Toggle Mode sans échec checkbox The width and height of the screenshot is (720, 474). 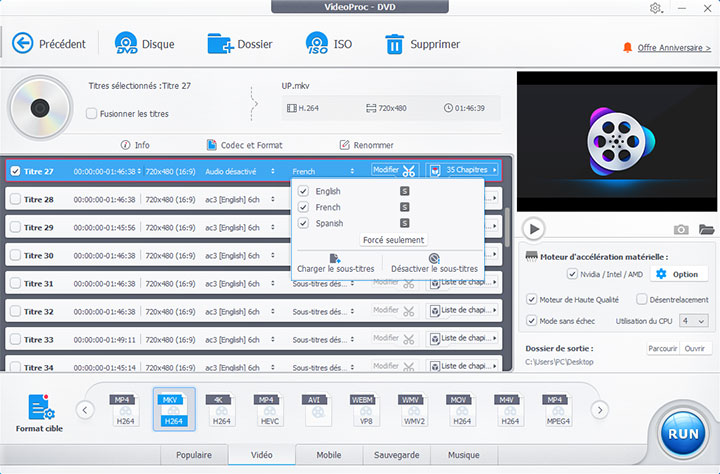point(531,321)
